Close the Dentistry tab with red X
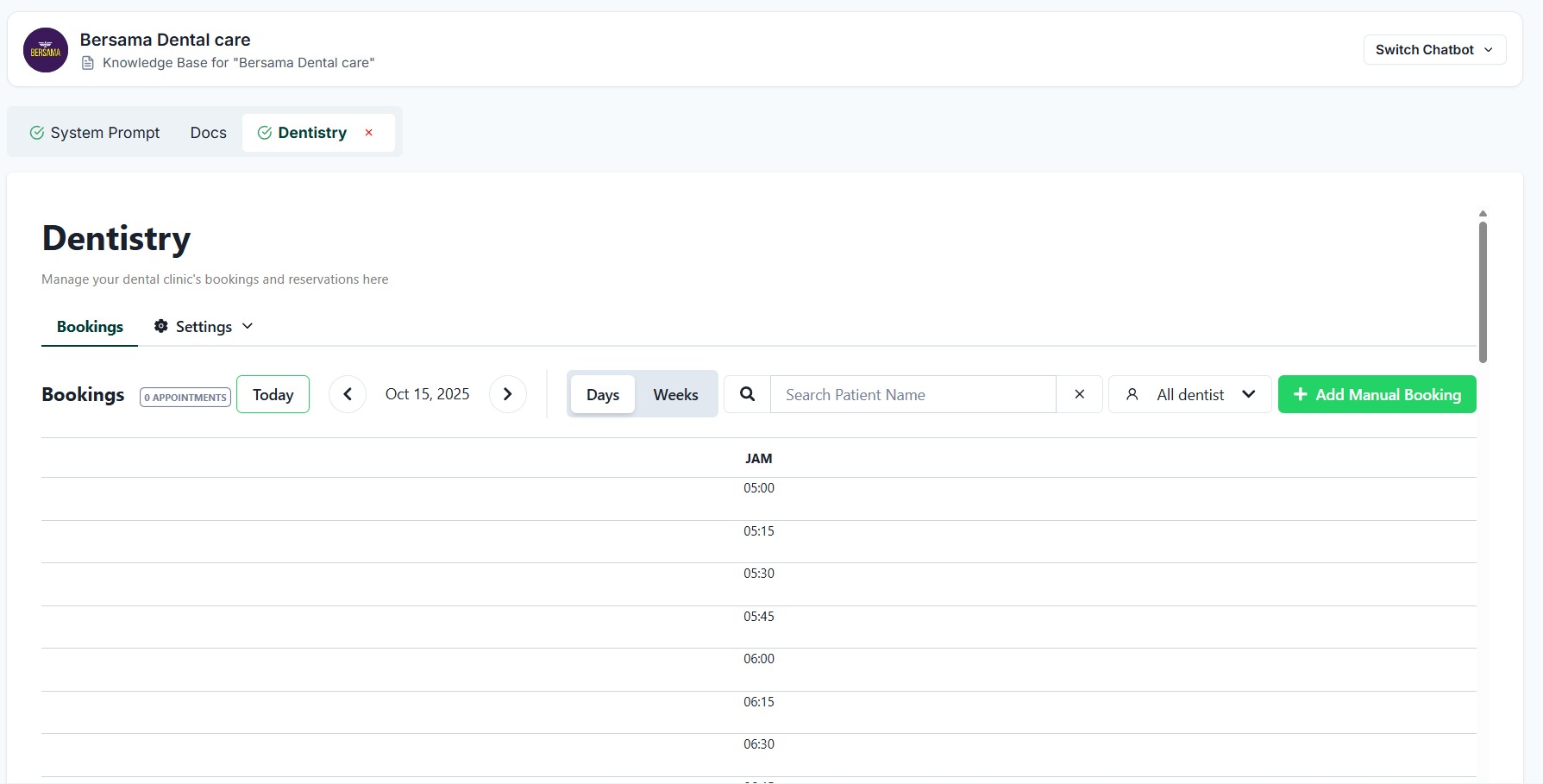The image size is (1543, 784). pyautogui.click(x=369, y=133)
